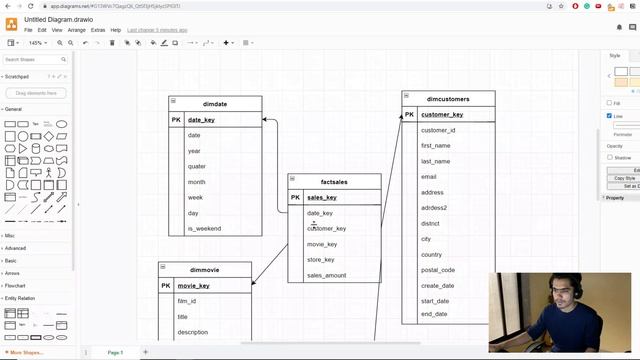The width and height of the screenshot is (640, 360).
Task: Open the connection arrow style dropdown
Action: point(192,43)
